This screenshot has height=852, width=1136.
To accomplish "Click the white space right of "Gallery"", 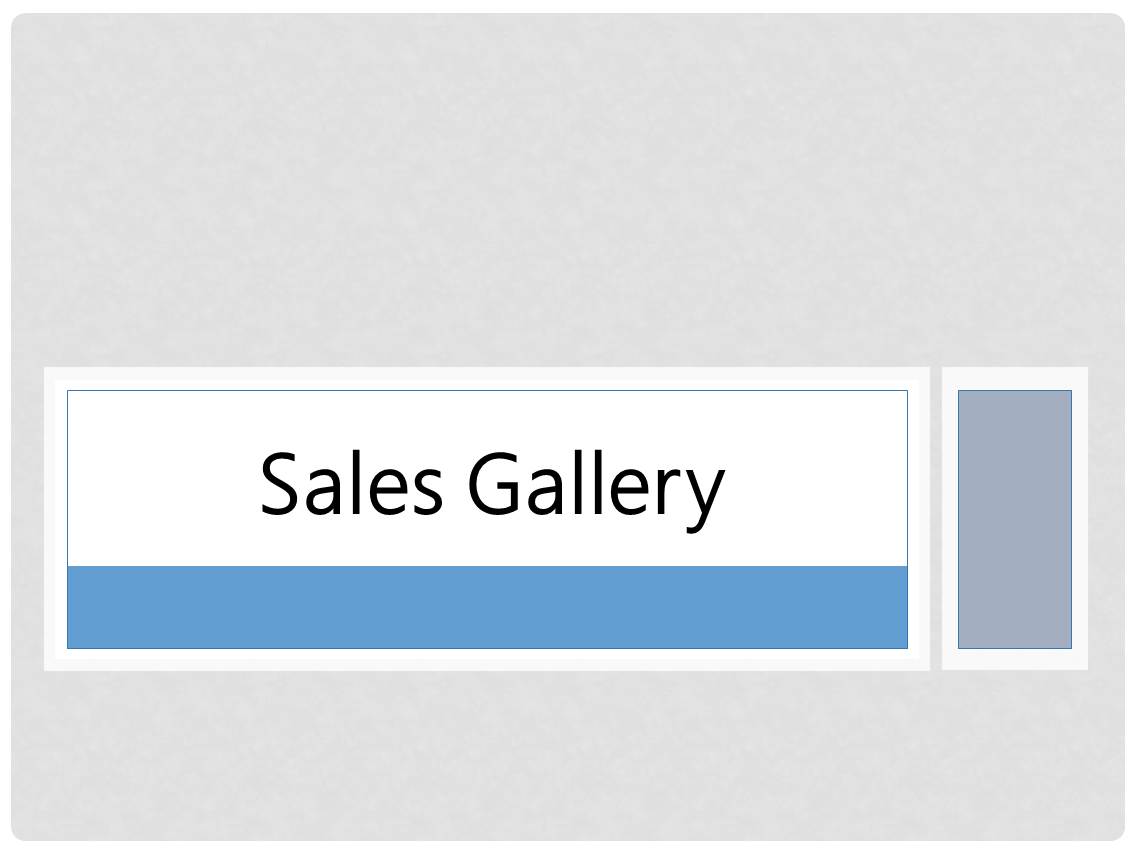I will [816, 479].
